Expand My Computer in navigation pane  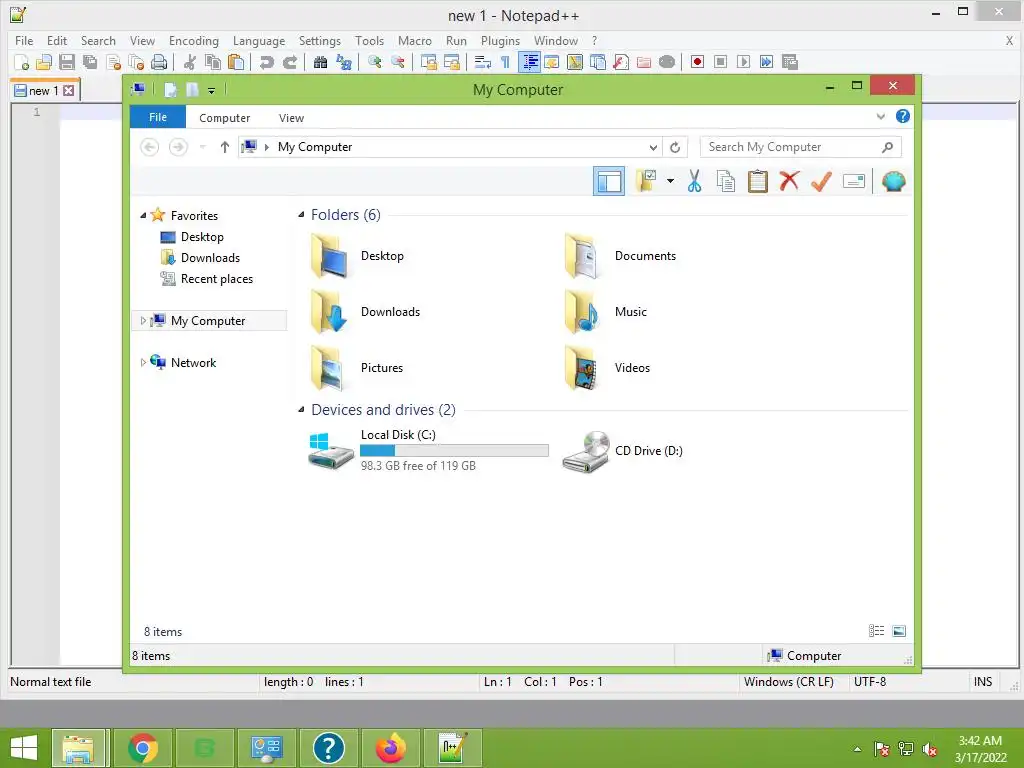click(x=142, y=321)
